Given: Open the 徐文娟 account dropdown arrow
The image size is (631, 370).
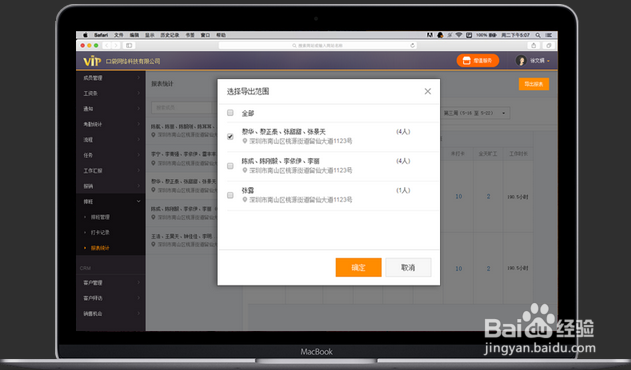Looking at the screenshot, I should pyautogui.click(x=548, y=61).
